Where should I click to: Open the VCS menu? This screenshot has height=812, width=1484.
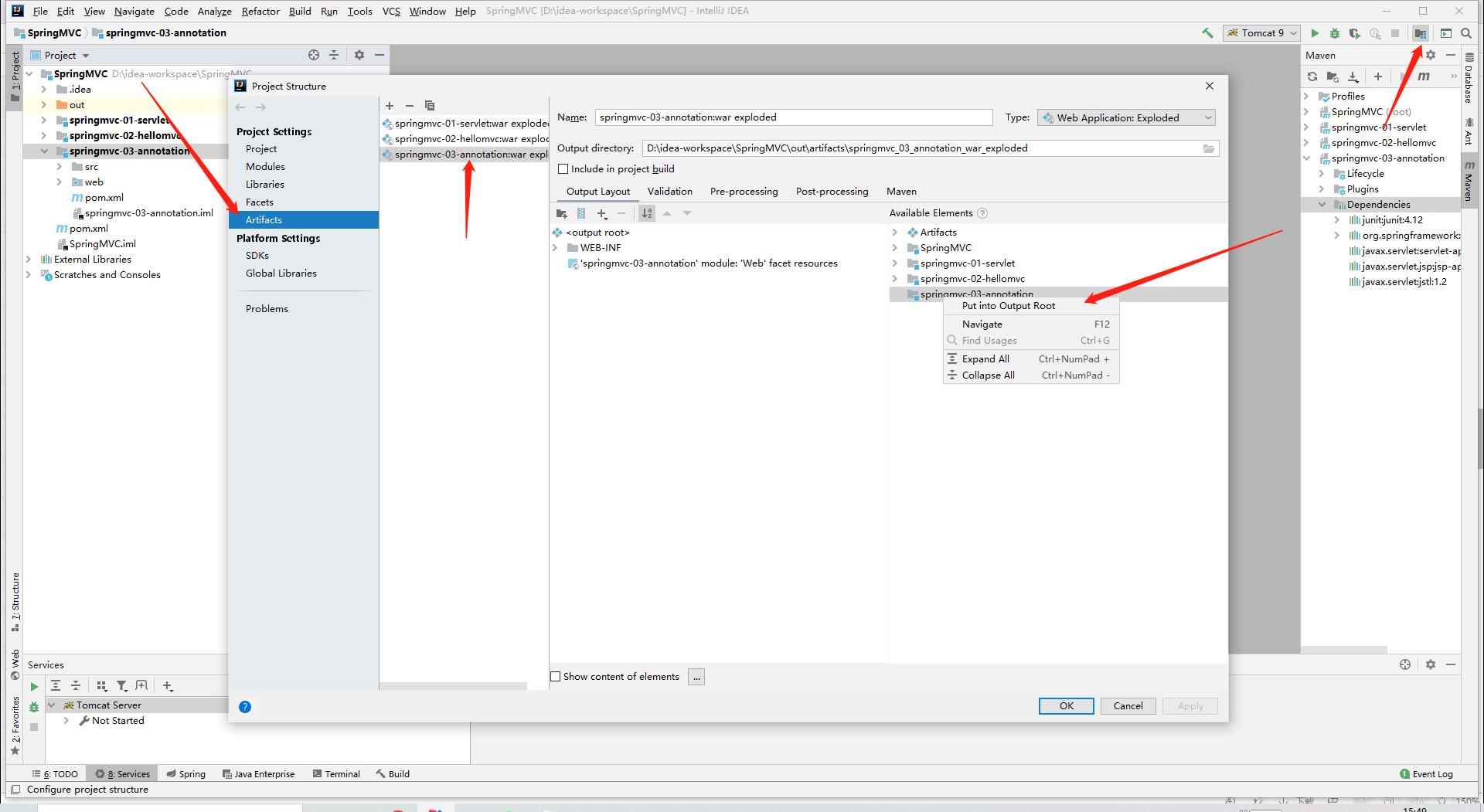391,11
